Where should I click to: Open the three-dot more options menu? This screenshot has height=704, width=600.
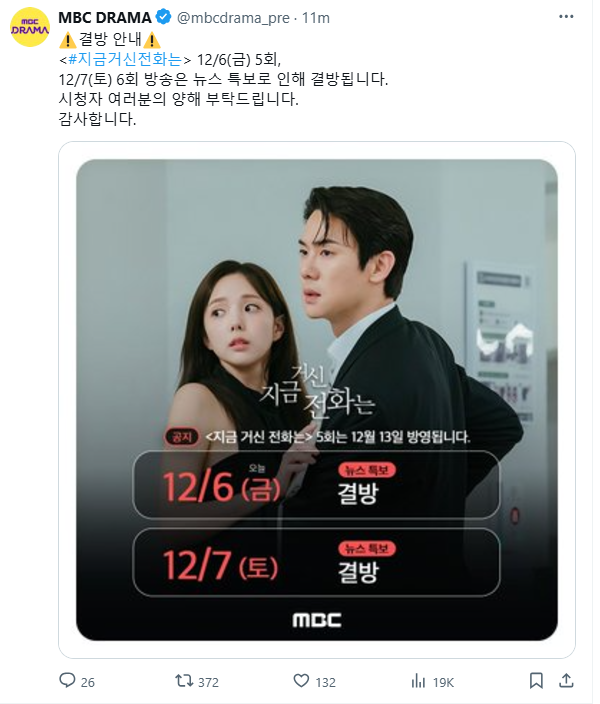(x=566, y=17)
